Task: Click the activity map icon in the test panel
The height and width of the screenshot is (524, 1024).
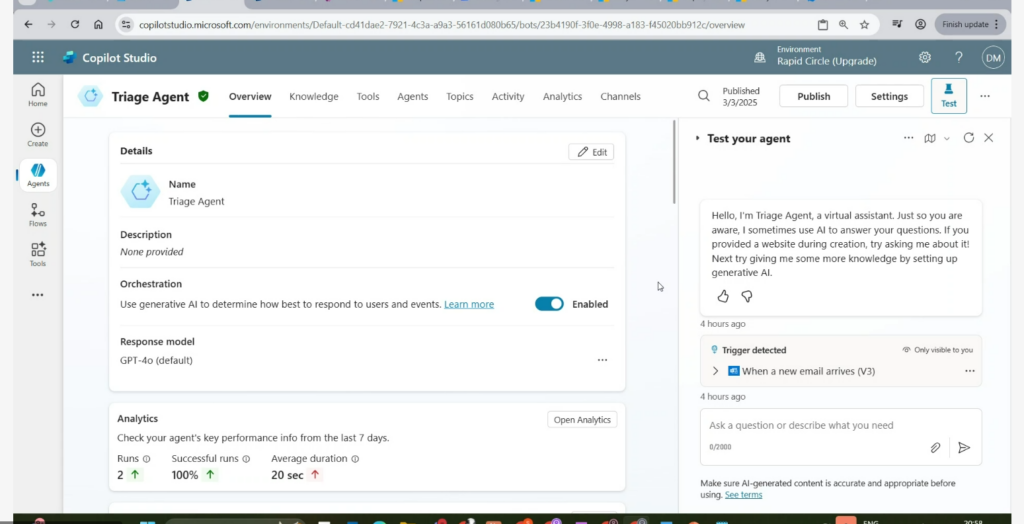Action: (930, 138)
